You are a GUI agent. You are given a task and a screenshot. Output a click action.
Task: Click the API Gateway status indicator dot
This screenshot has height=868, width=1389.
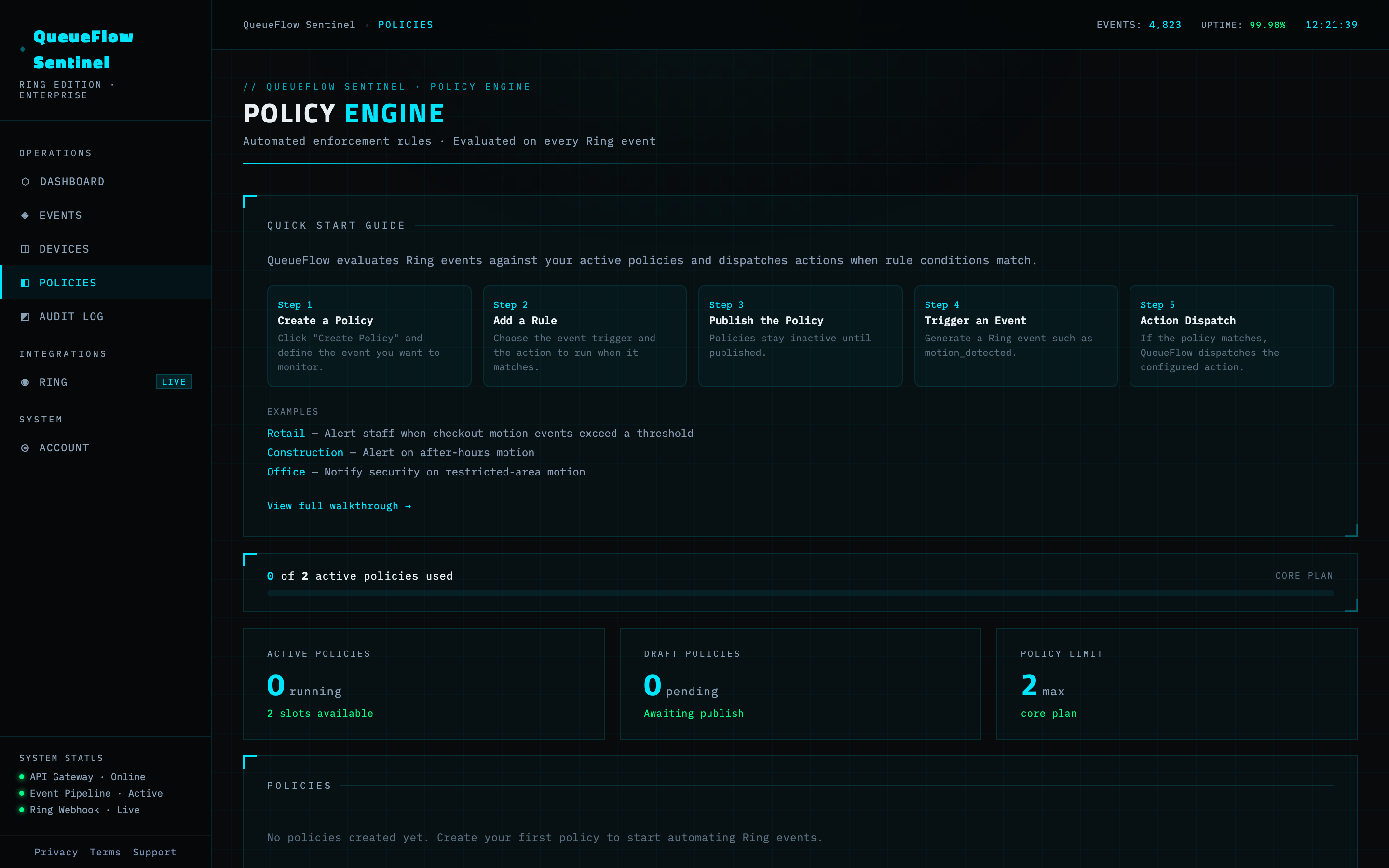pyautogui.click(x=21, y=777)
